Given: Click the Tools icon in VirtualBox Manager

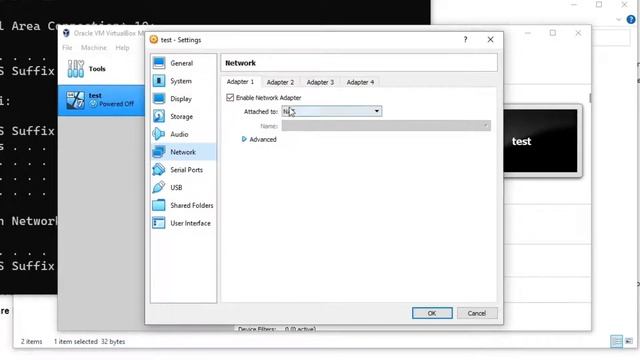Looking at the screenshot, I should pos(76,69).
